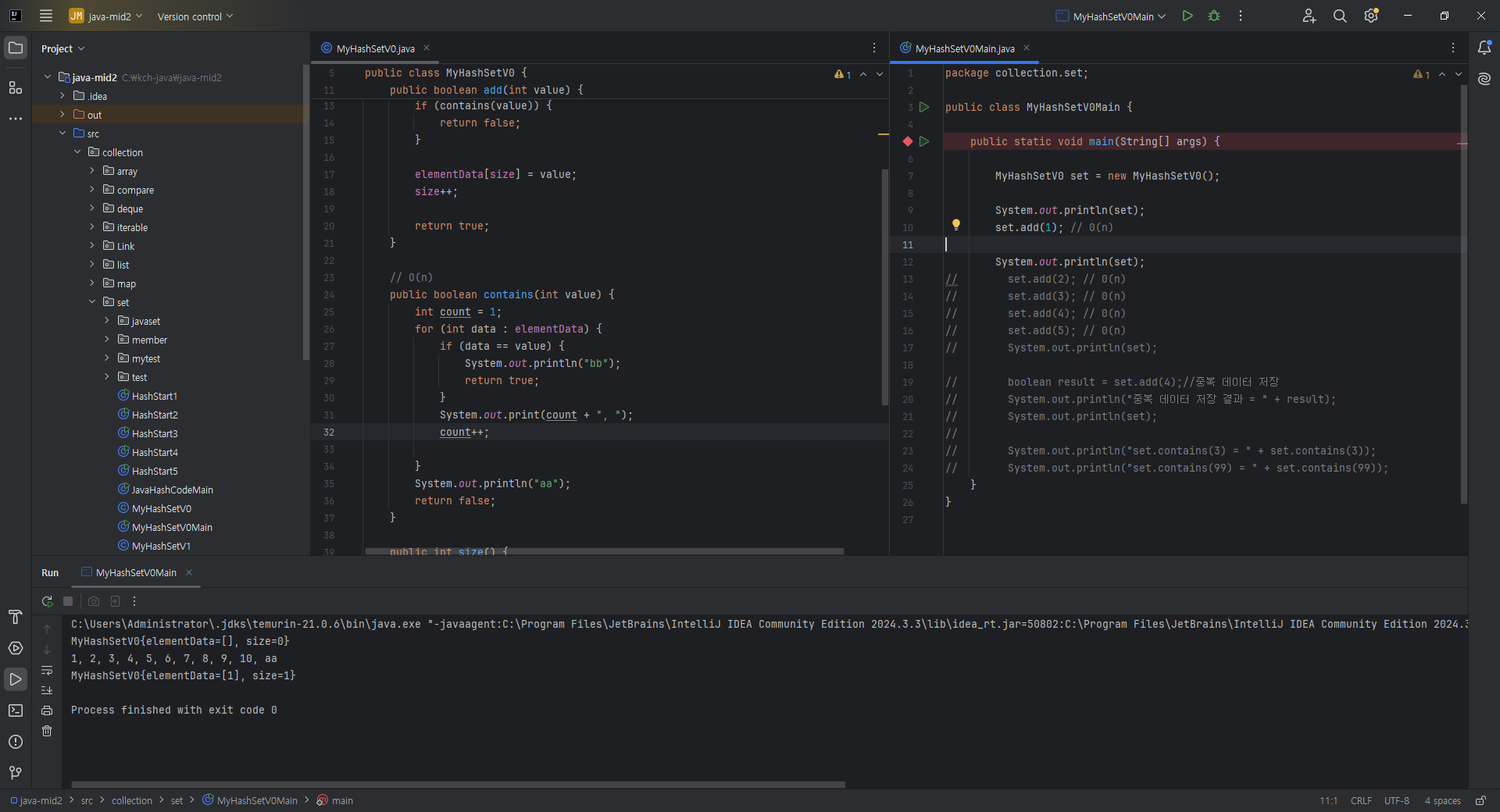Run MyHashSetV0Main with the green play button
1500x812 pixels.
[1187, 16]
